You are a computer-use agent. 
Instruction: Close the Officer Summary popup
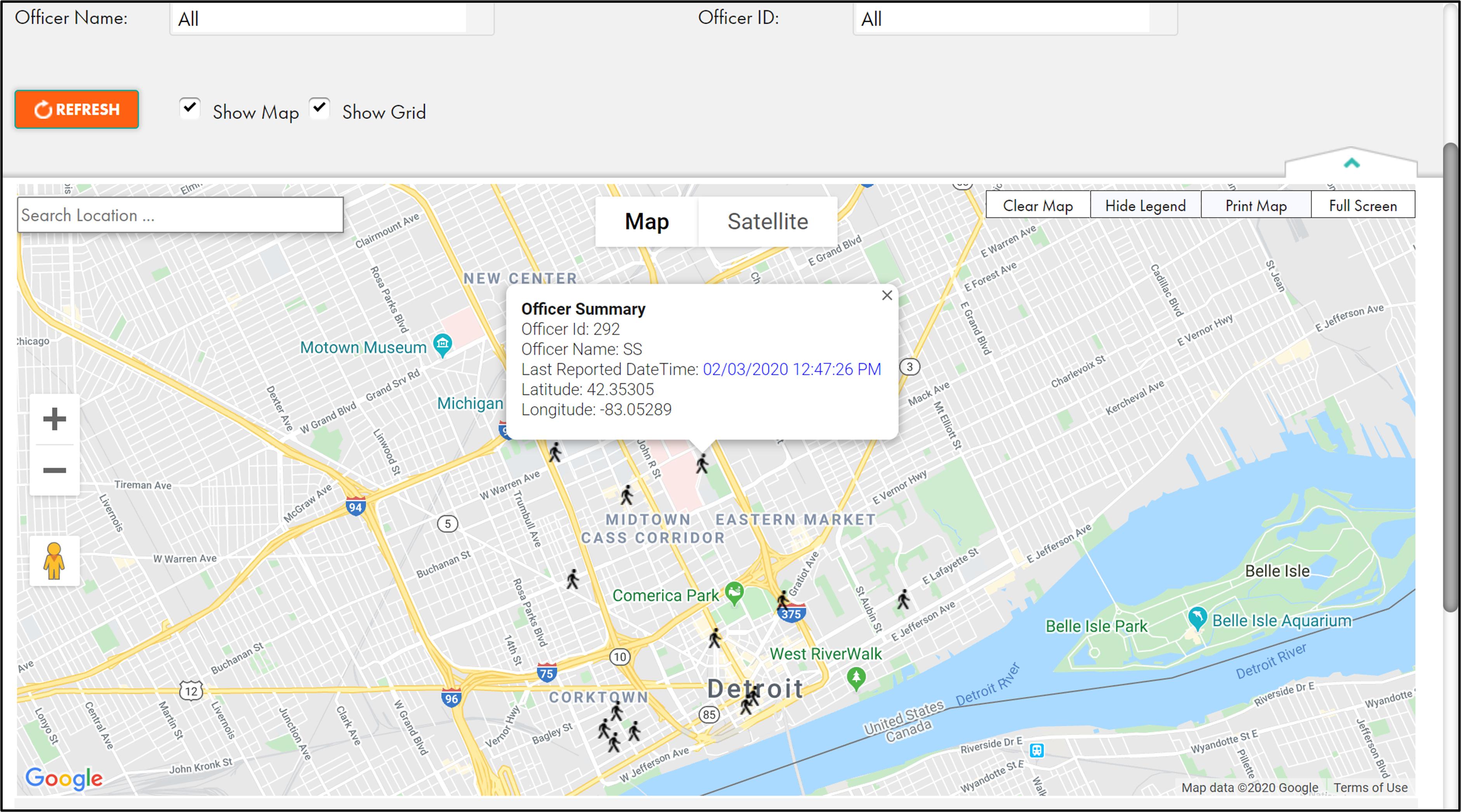tap(887, 295)
